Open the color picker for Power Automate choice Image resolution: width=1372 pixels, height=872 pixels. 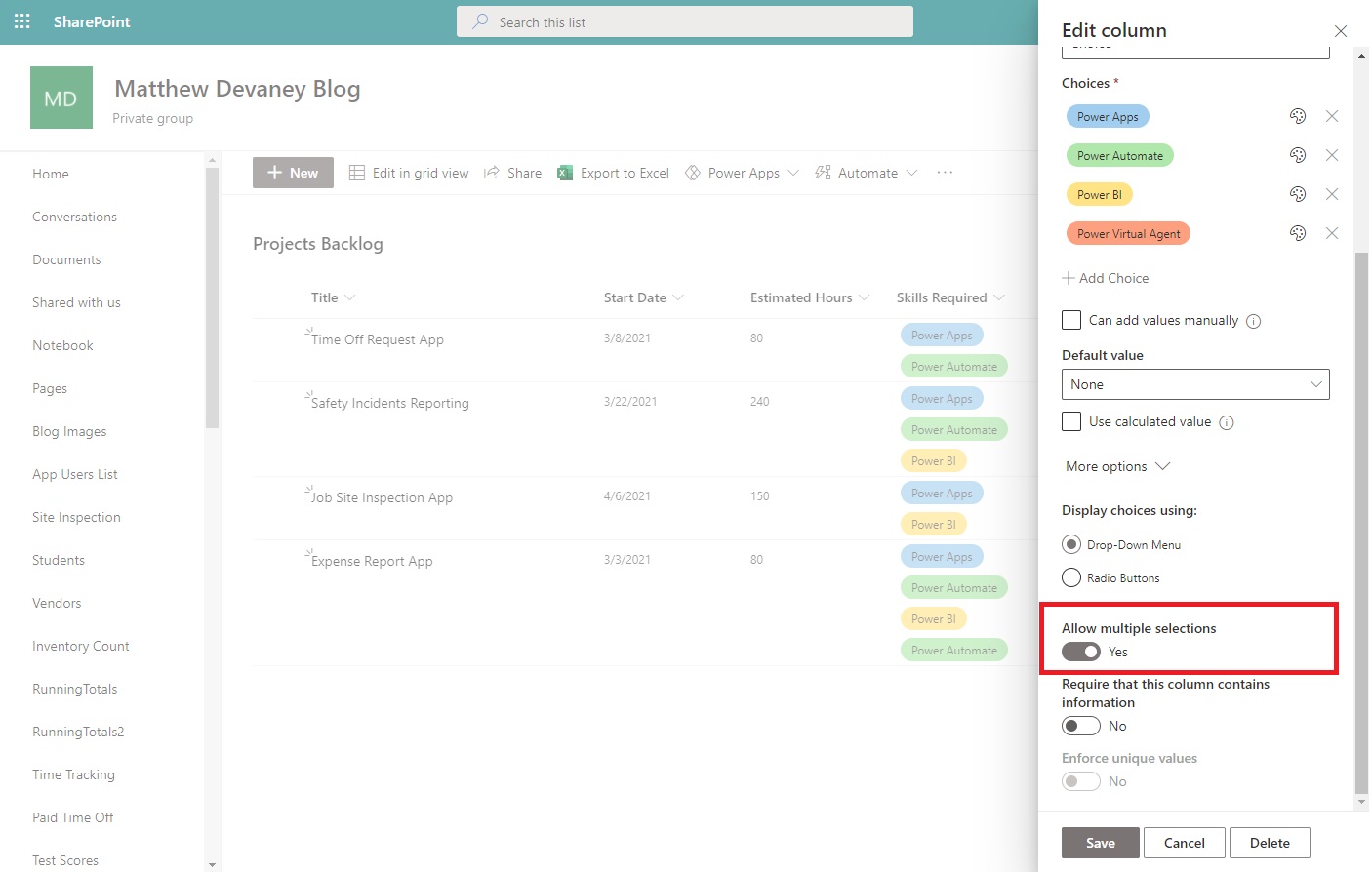[1298, 155]
